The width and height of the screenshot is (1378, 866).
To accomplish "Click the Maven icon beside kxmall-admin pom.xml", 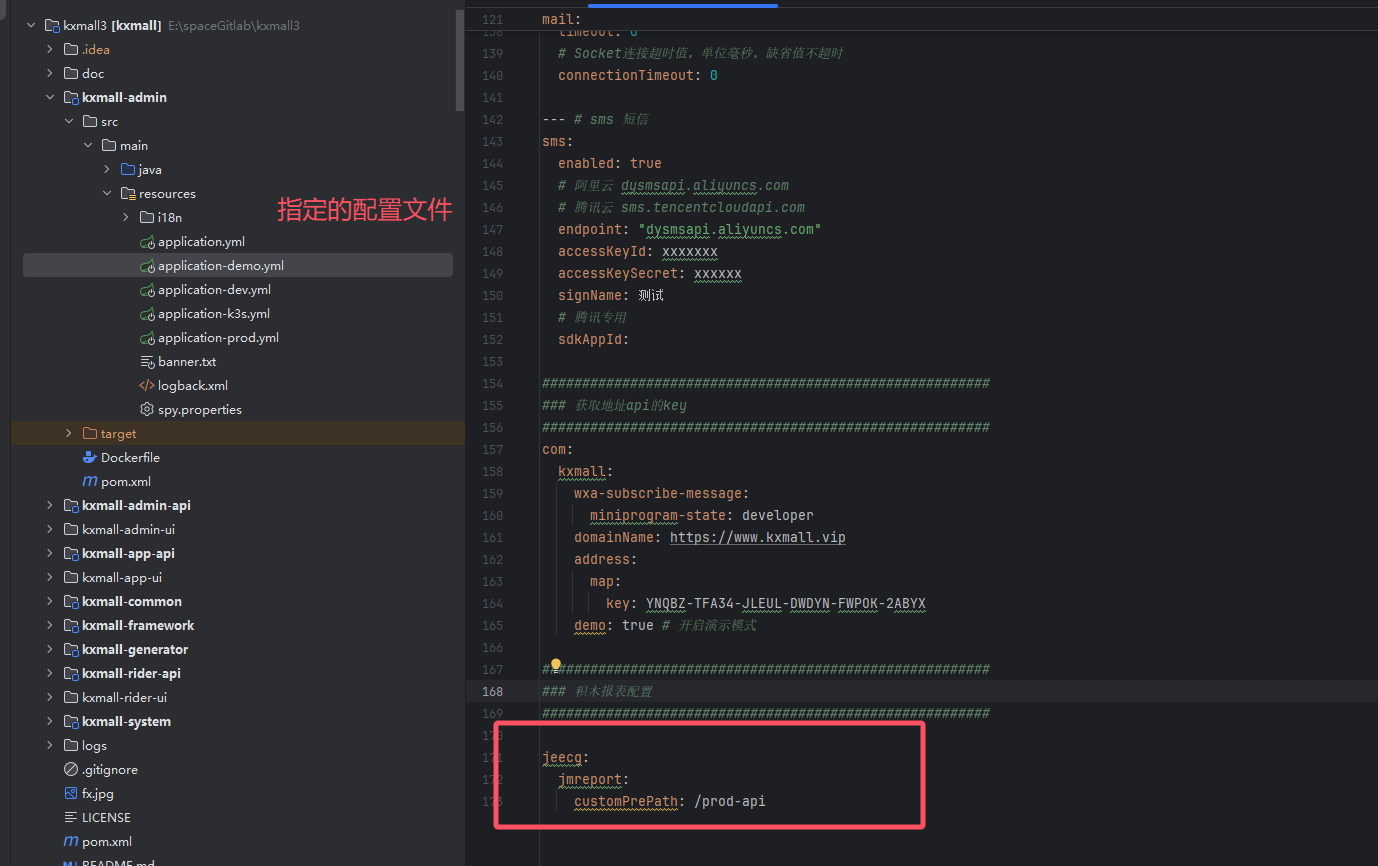I will tap(90, 482).
